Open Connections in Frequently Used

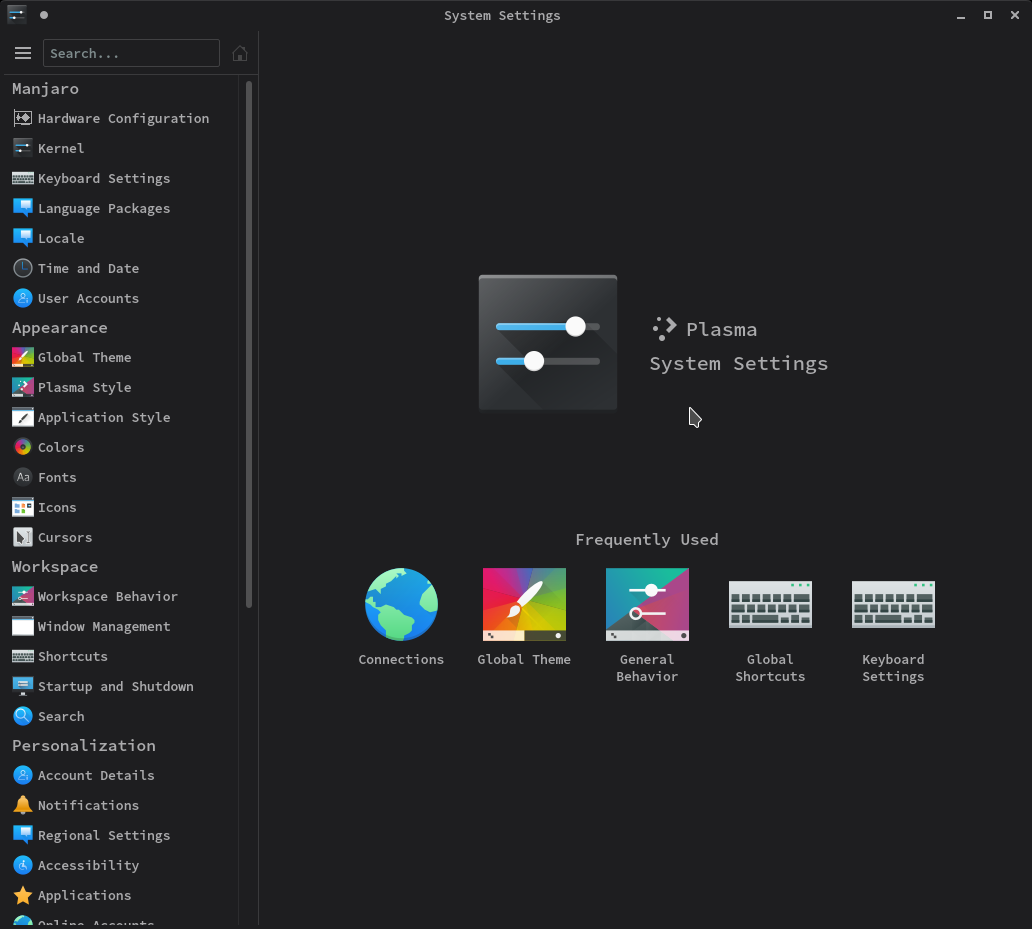[x=401, y=617]
